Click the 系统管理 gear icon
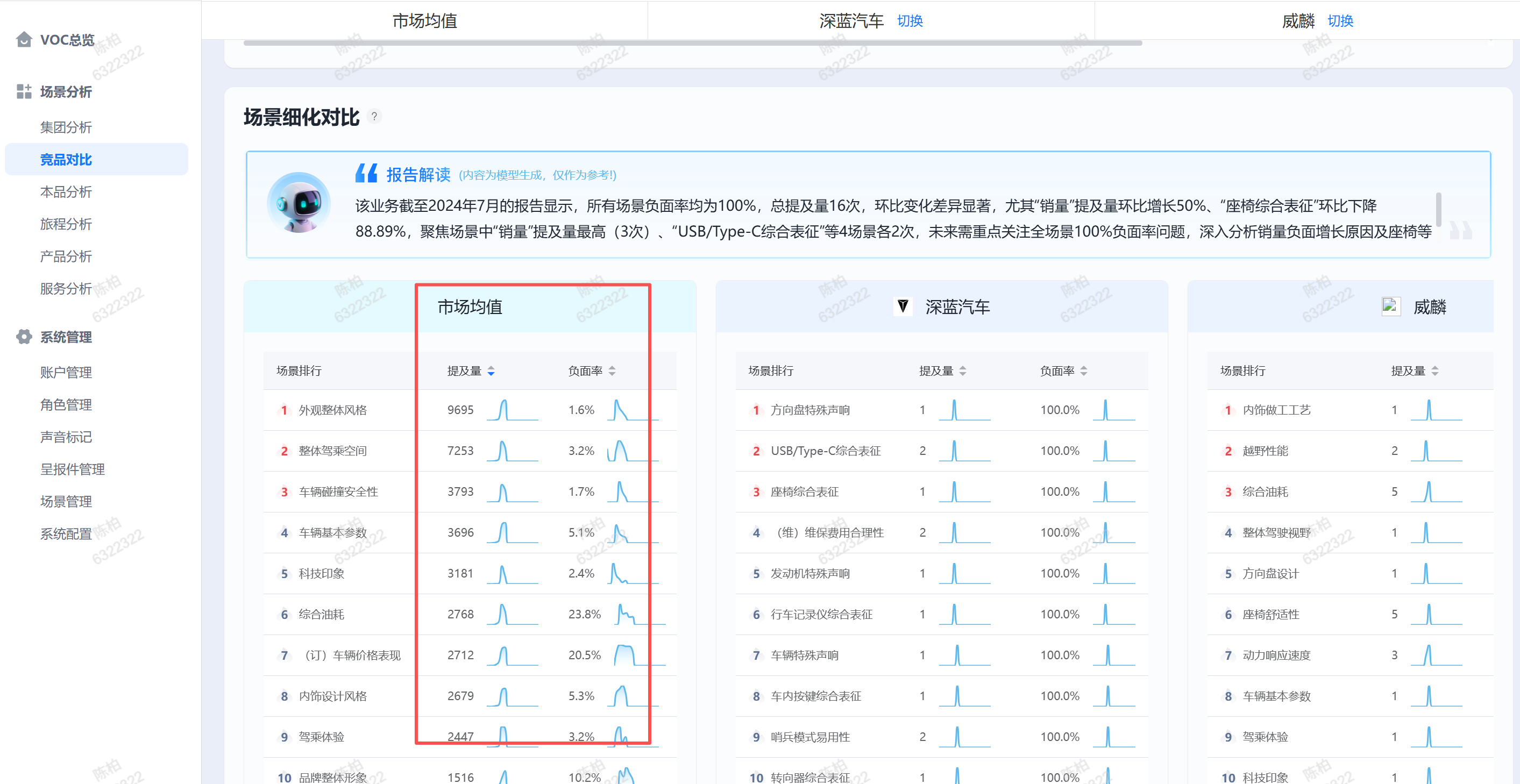 pyautogui.click(x=24, y=337)
